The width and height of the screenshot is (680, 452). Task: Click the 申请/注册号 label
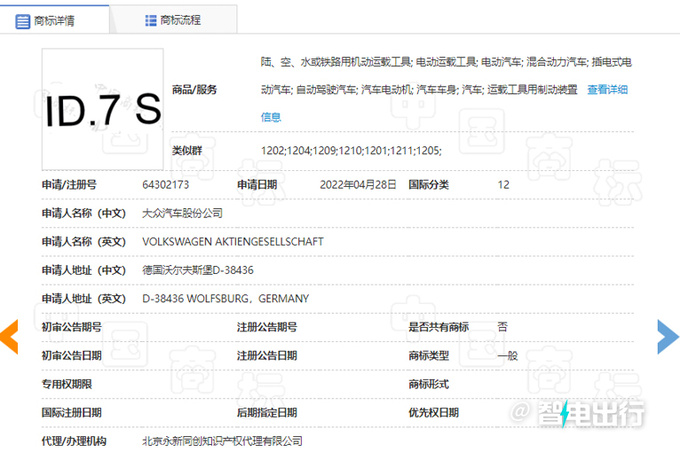69,185
